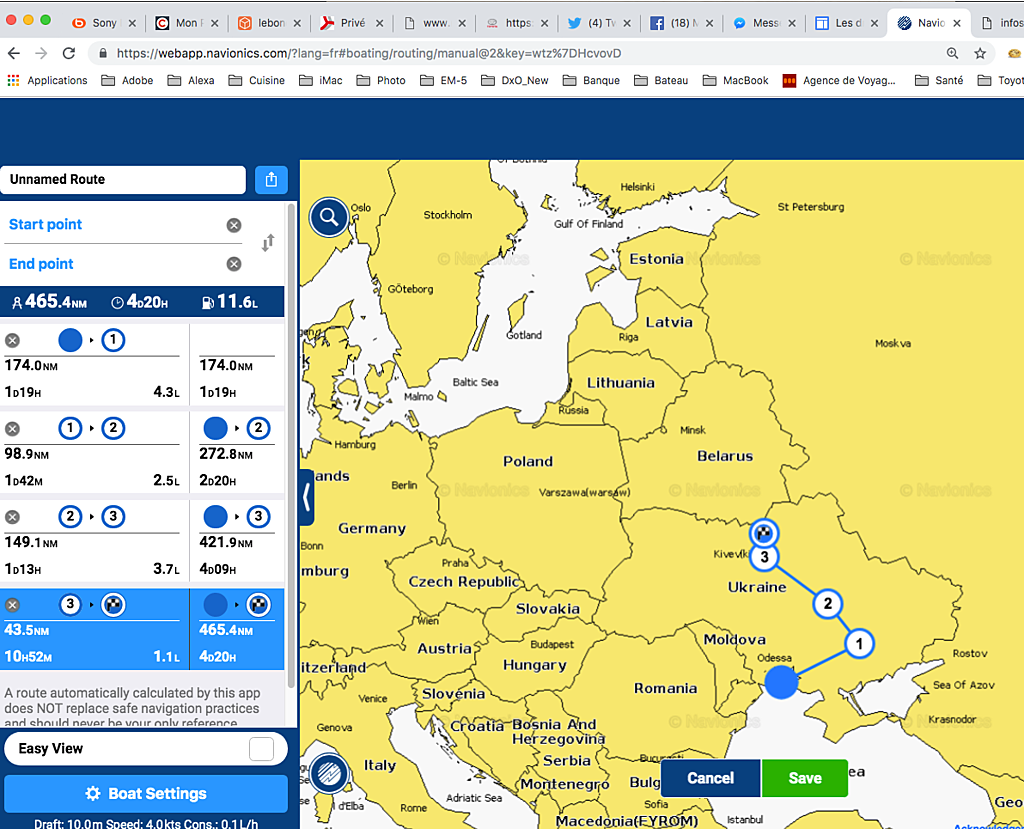Open the Applications bookmarks shortcut

pos(47,80)
